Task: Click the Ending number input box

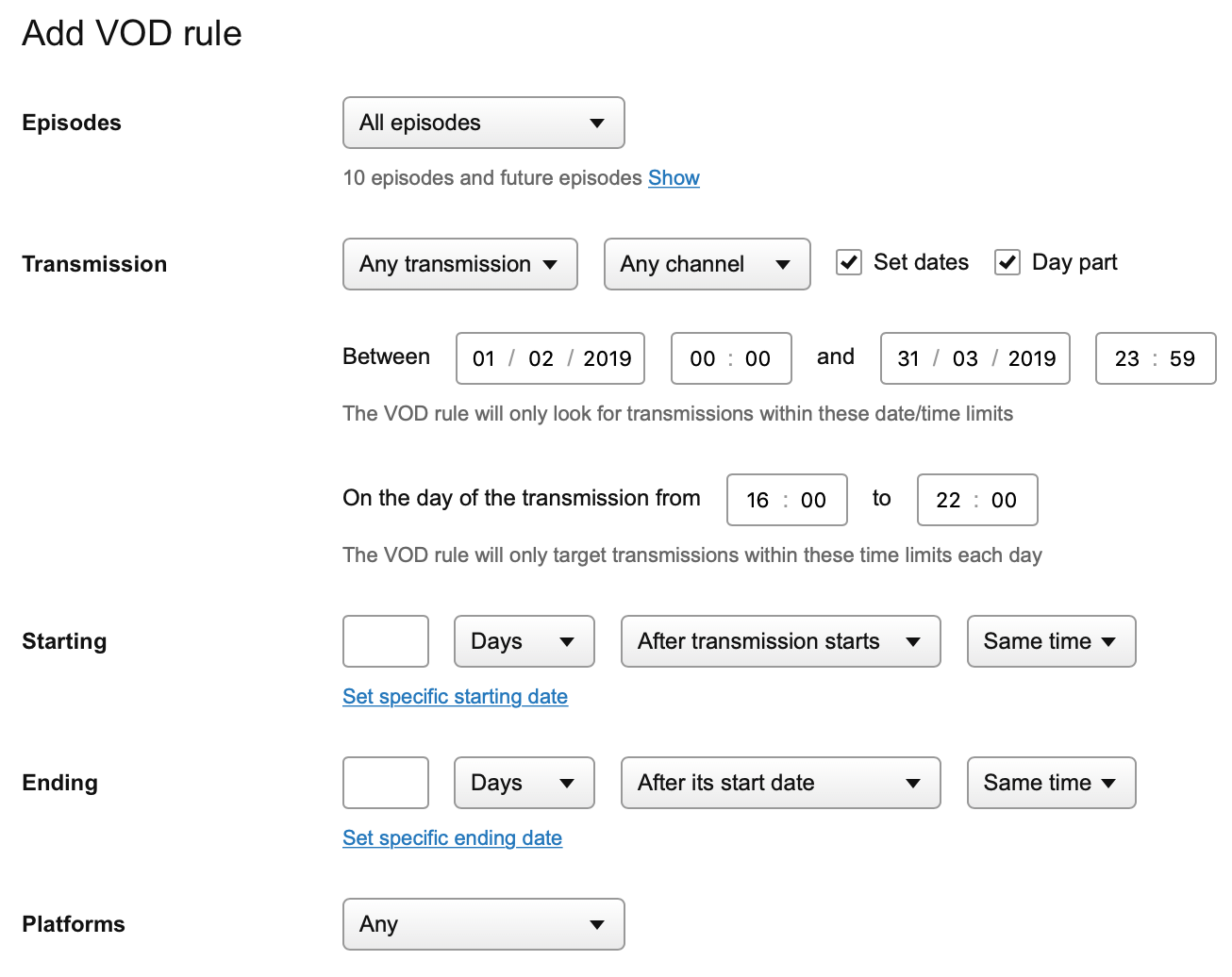Action: [x=386, y=783]
